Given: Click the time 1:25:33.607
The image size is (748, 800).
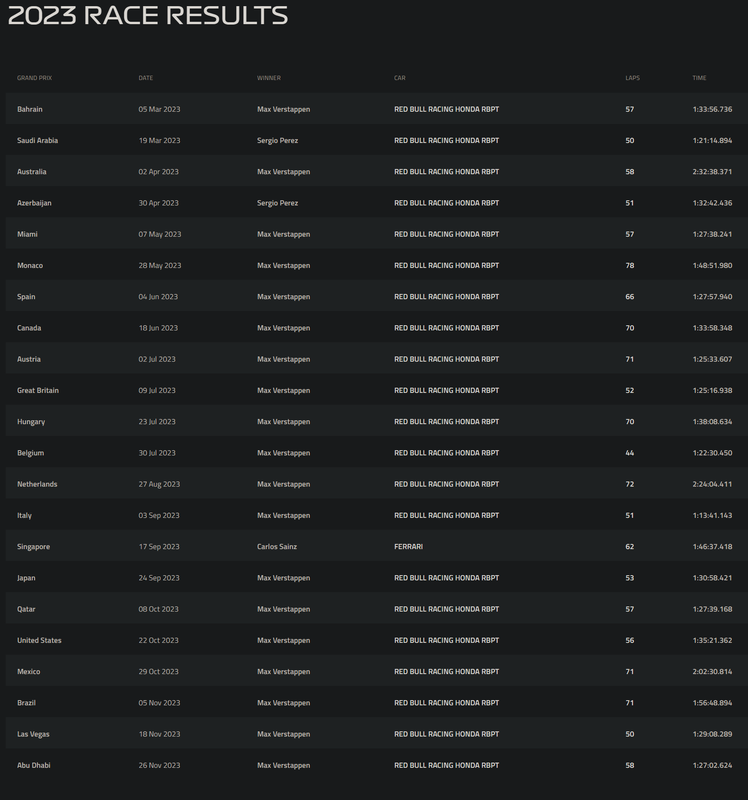Looking at the screenshot, I should pos(712,359).
